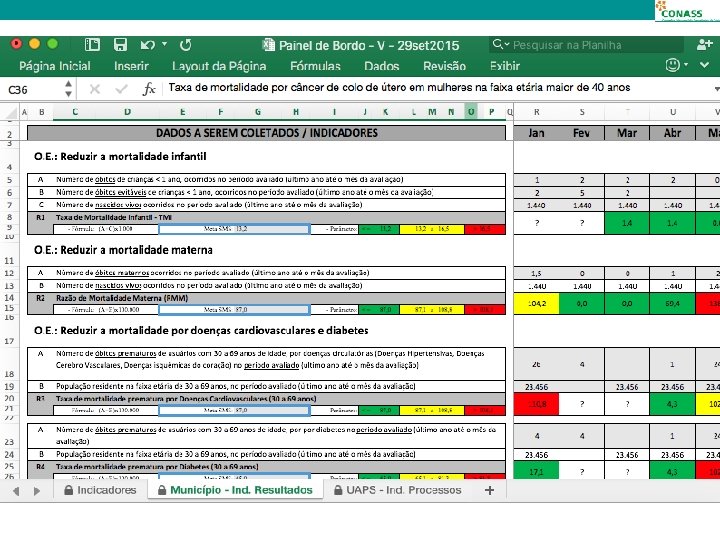Open the Página Inicial ribbon tab

coord(55,66)
